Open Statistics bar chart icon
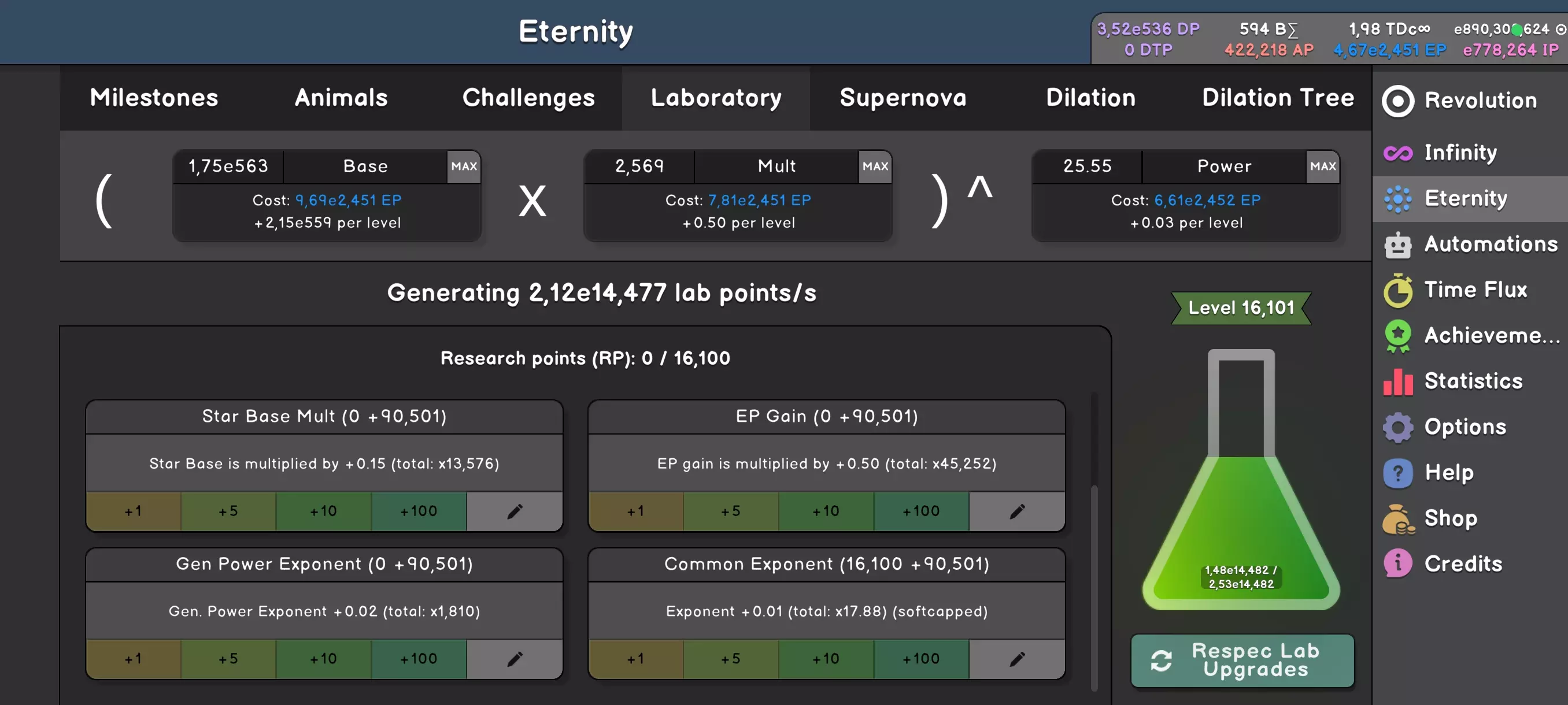 [x=1397, y=381]
